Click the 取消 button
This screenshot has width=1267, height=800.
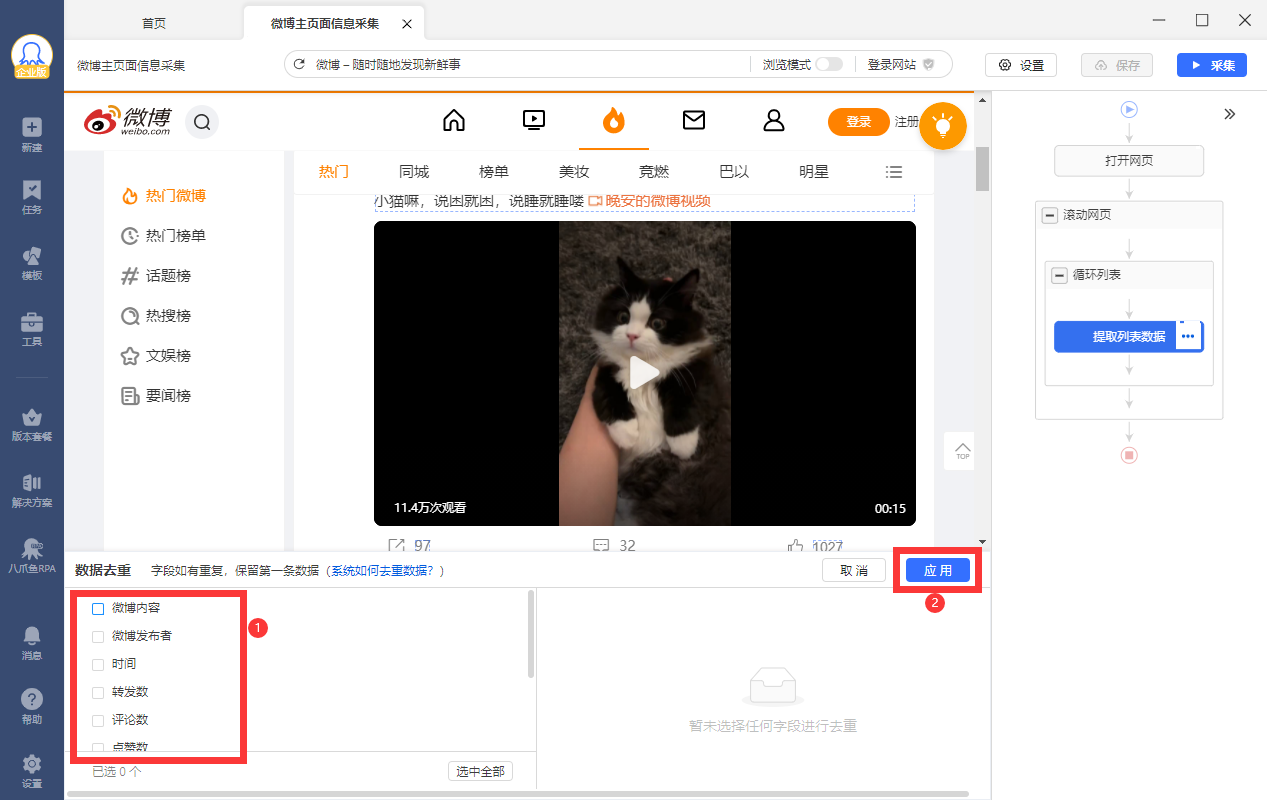click(854, 570)
